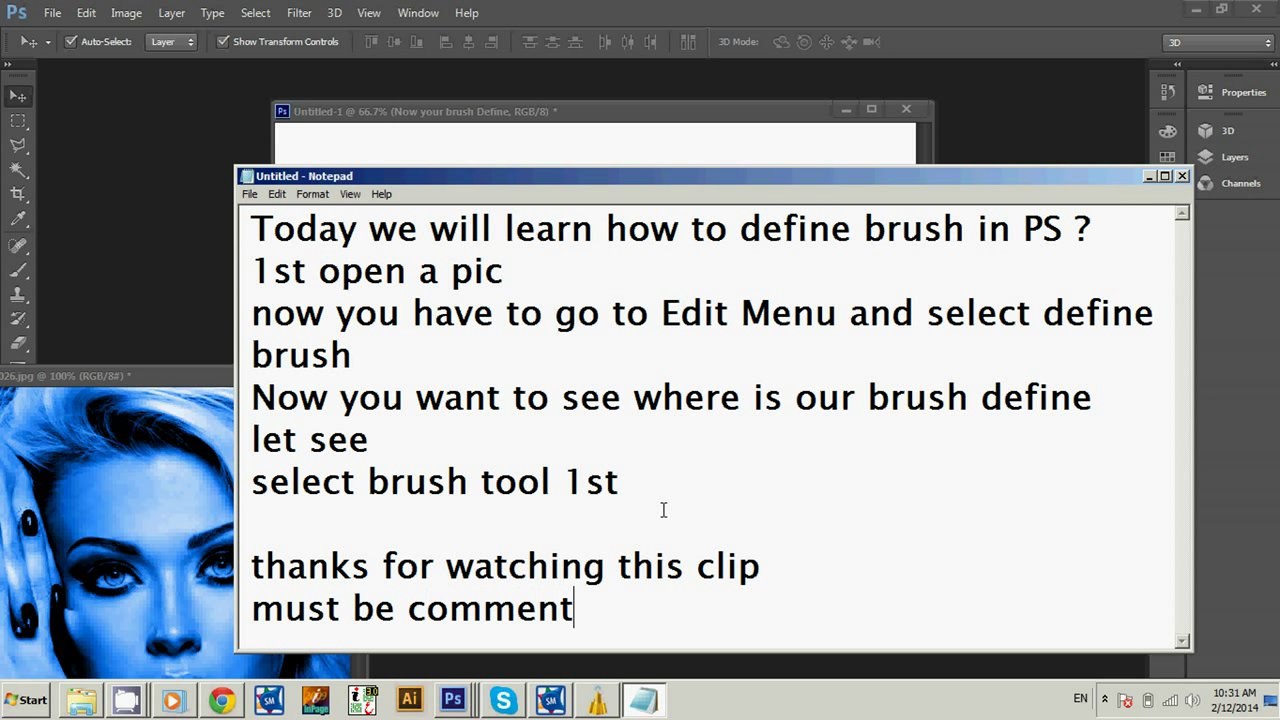Open the Color panel palette icon
The image size is (1280, 720).
1167,131
